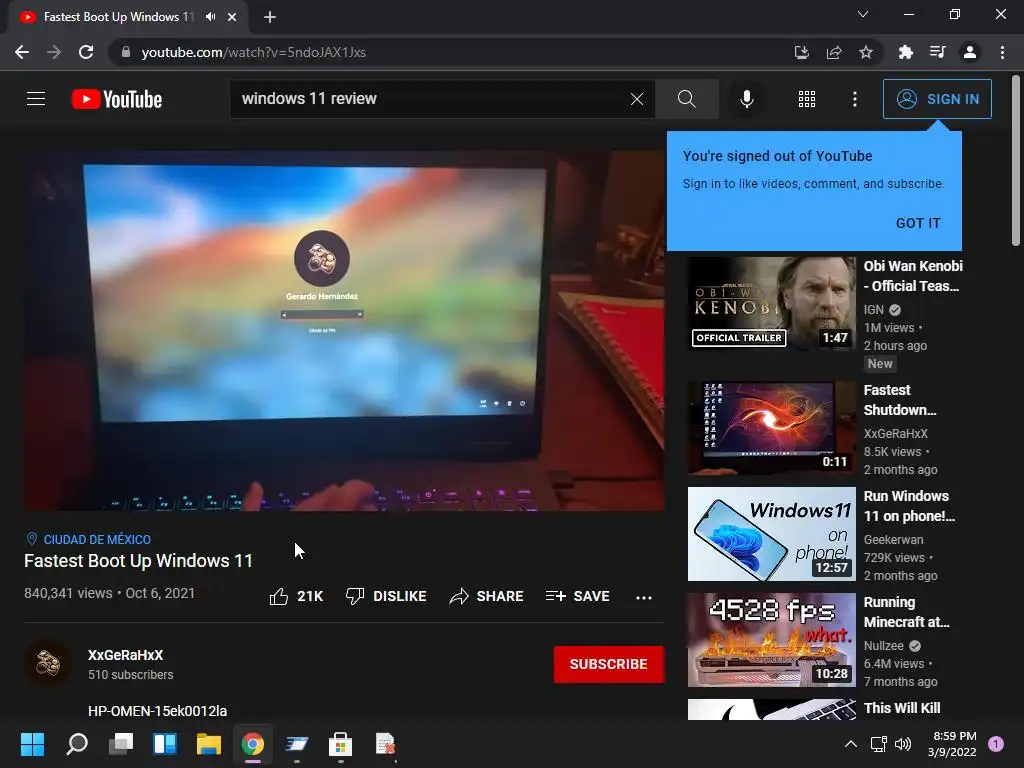Go forward with browser forward arrow

(x=54, y=52)
